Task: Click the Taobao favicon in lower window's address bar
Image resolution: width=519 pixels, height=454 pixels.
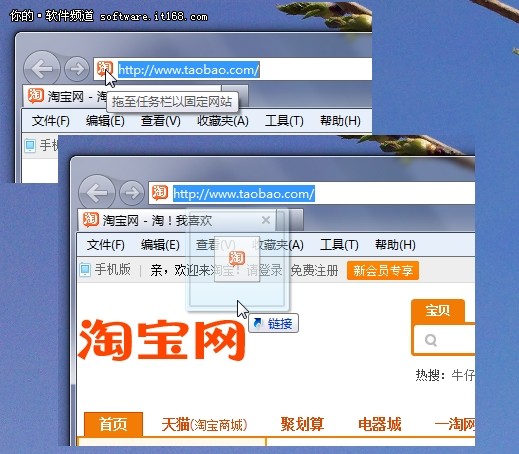Action: (x=160, y=193)
